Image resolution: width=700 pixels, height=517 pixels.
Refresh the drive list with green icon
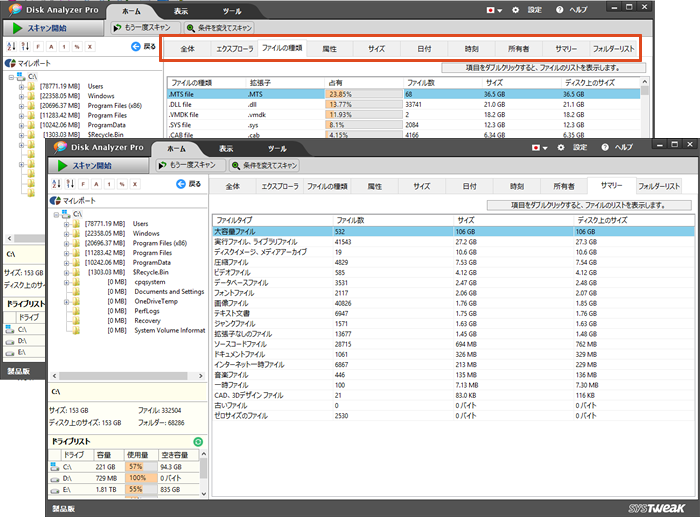198,442
